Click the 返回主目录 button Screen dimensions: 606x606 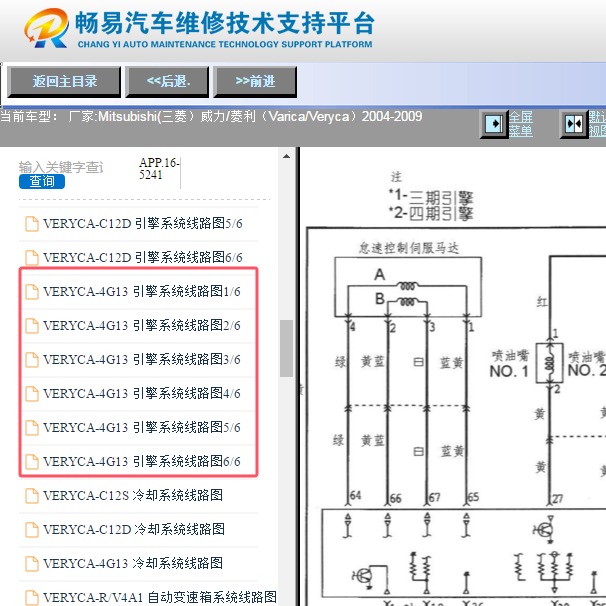point(64,82)
